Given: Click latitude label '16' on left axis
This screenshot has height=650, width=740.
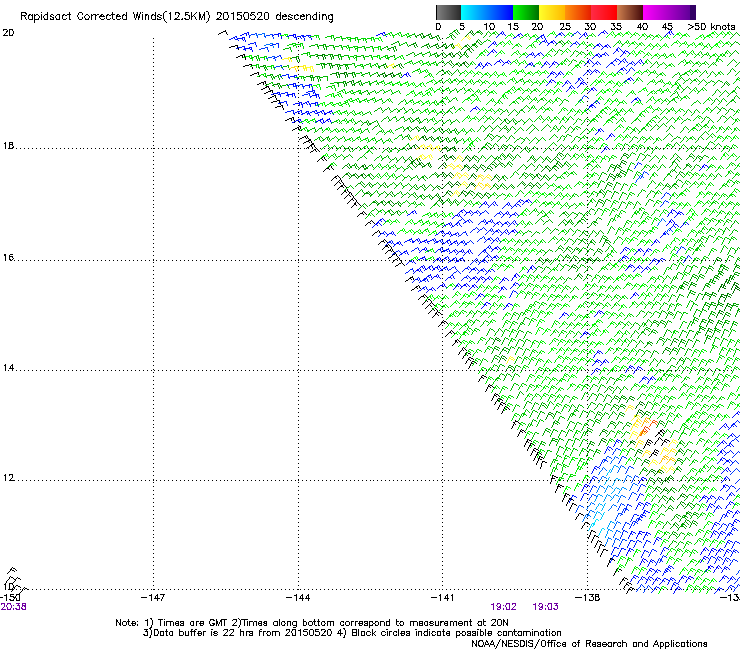Looking at the screenshot, I should pyautogui.click(x=8, y=257).
